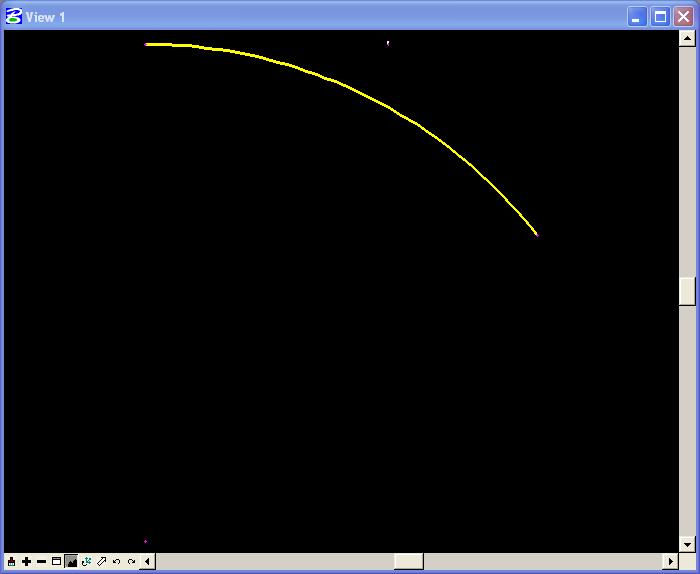Pick the Pan View arrow tool
The width and height of the screenshot is (700, 574).
101,562
